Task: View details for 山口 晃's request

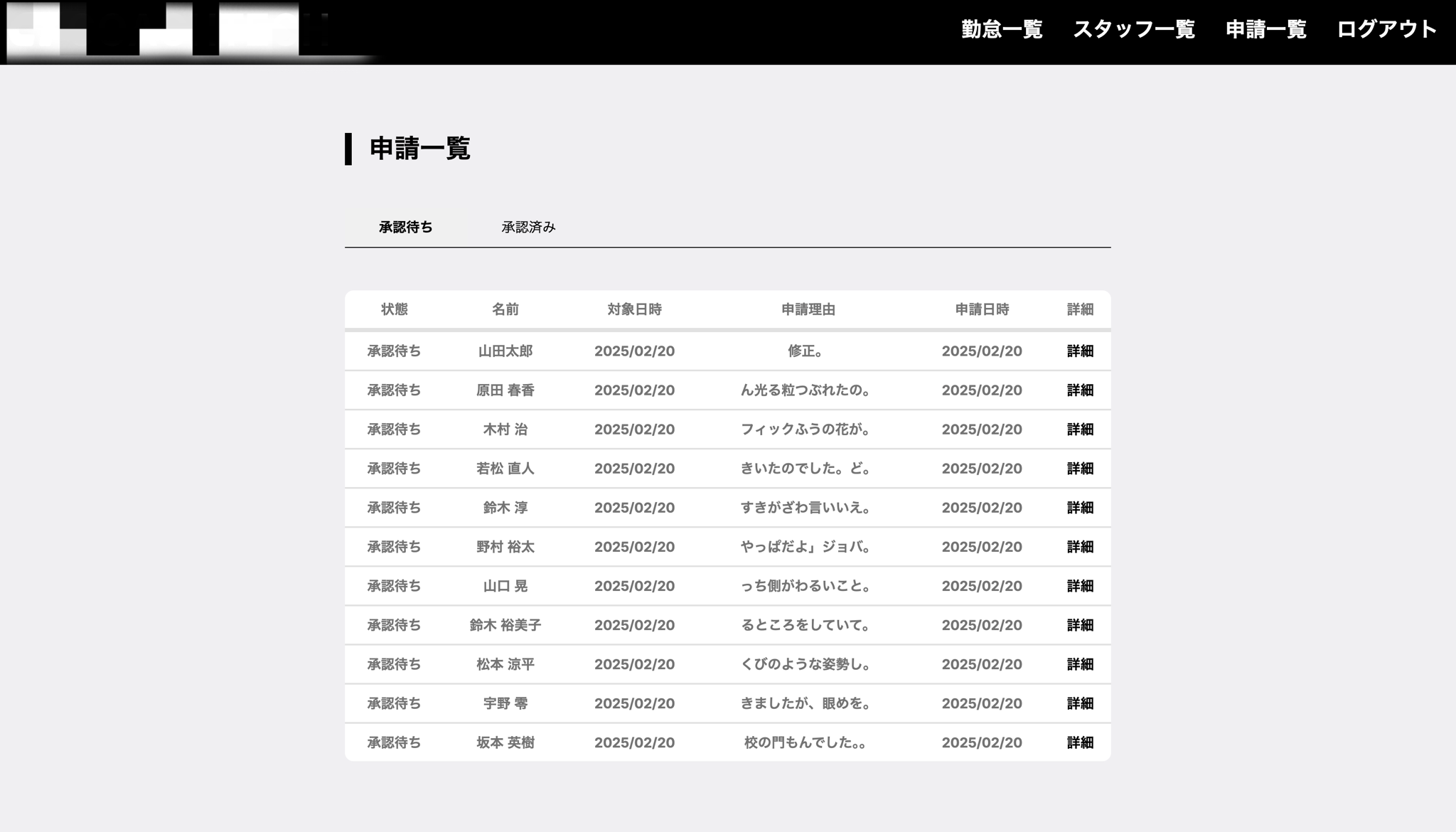Action: tap(1080, 585)
